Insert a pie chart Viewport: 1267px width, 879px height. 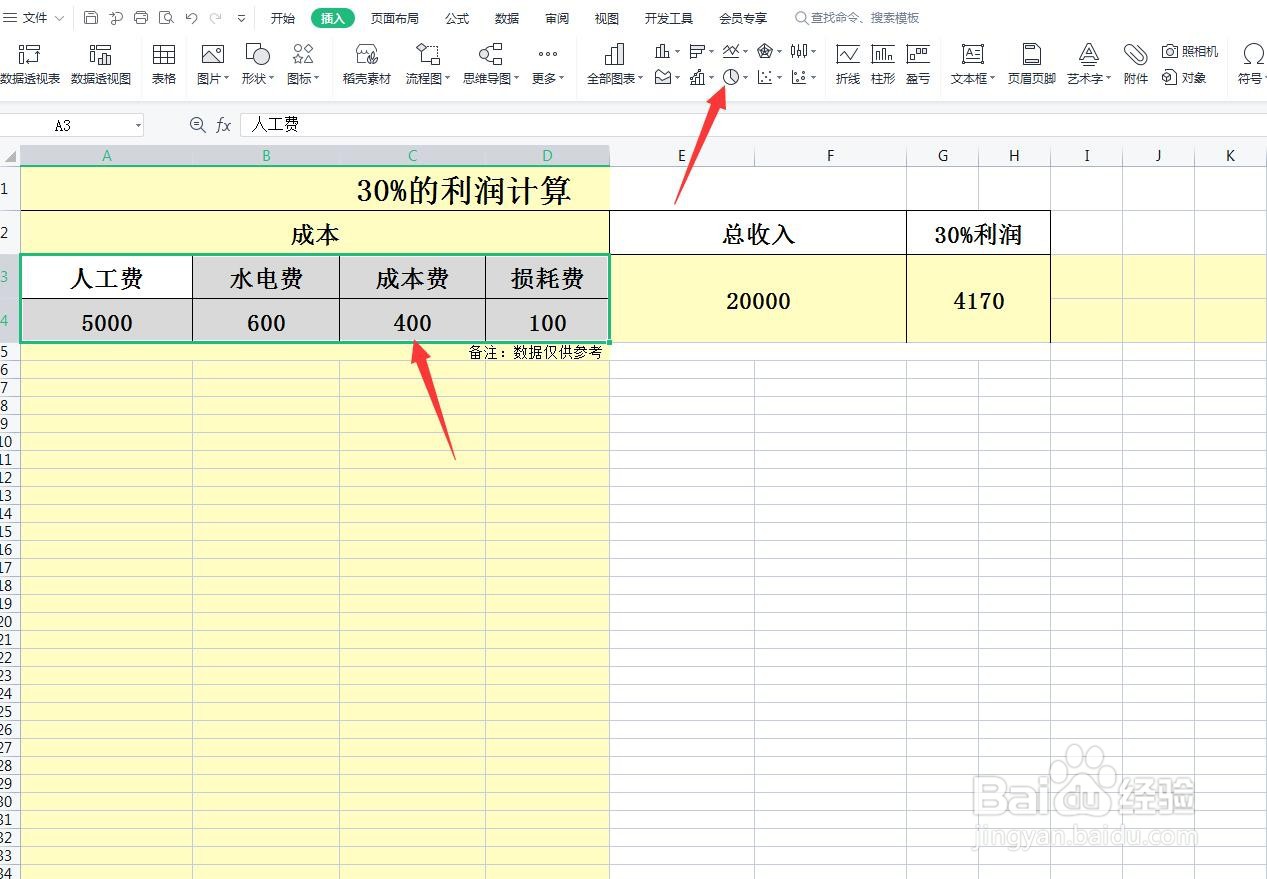tap(733, 77)
